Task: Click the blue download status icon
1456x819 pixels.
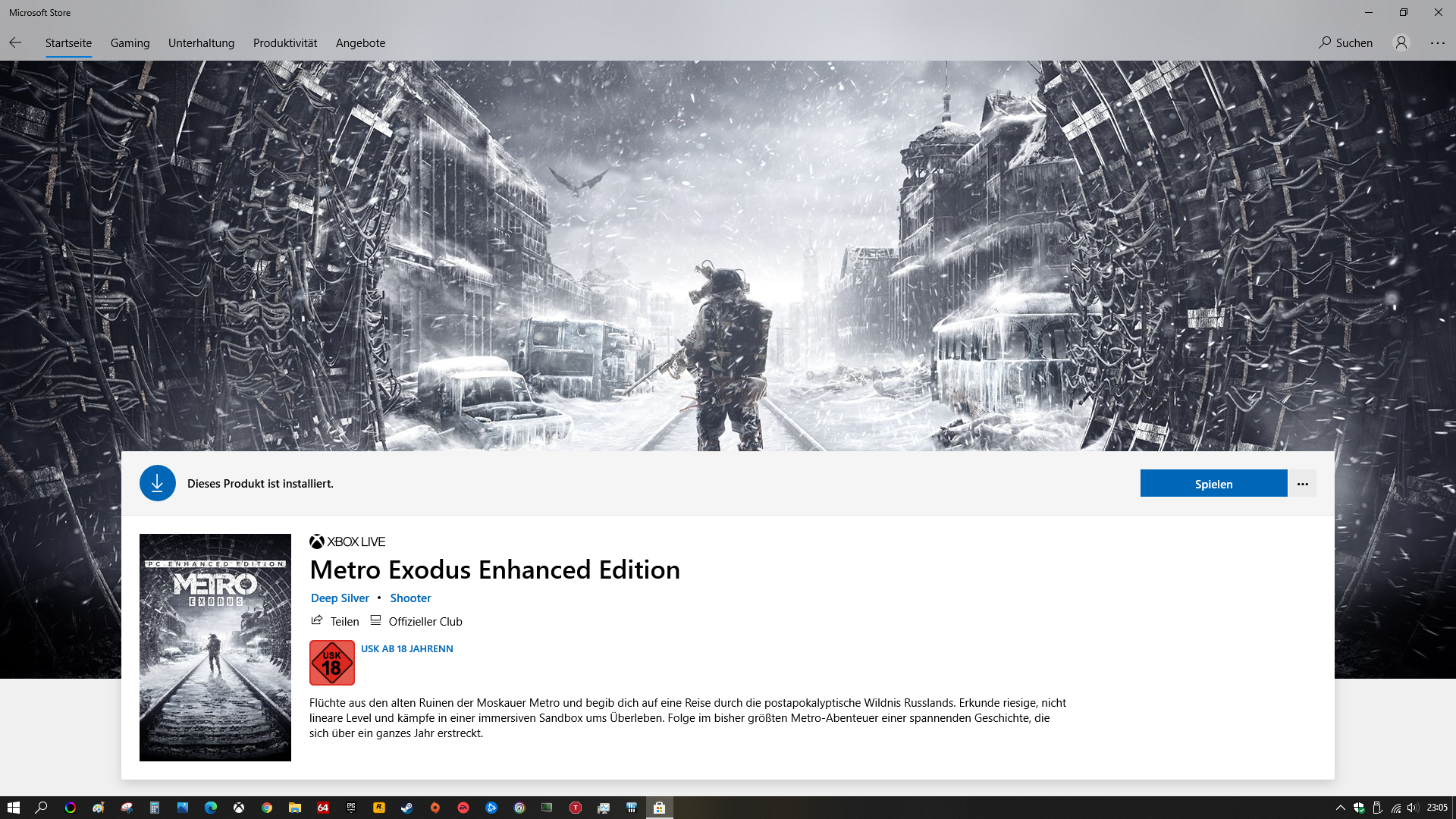Action: 157,483
